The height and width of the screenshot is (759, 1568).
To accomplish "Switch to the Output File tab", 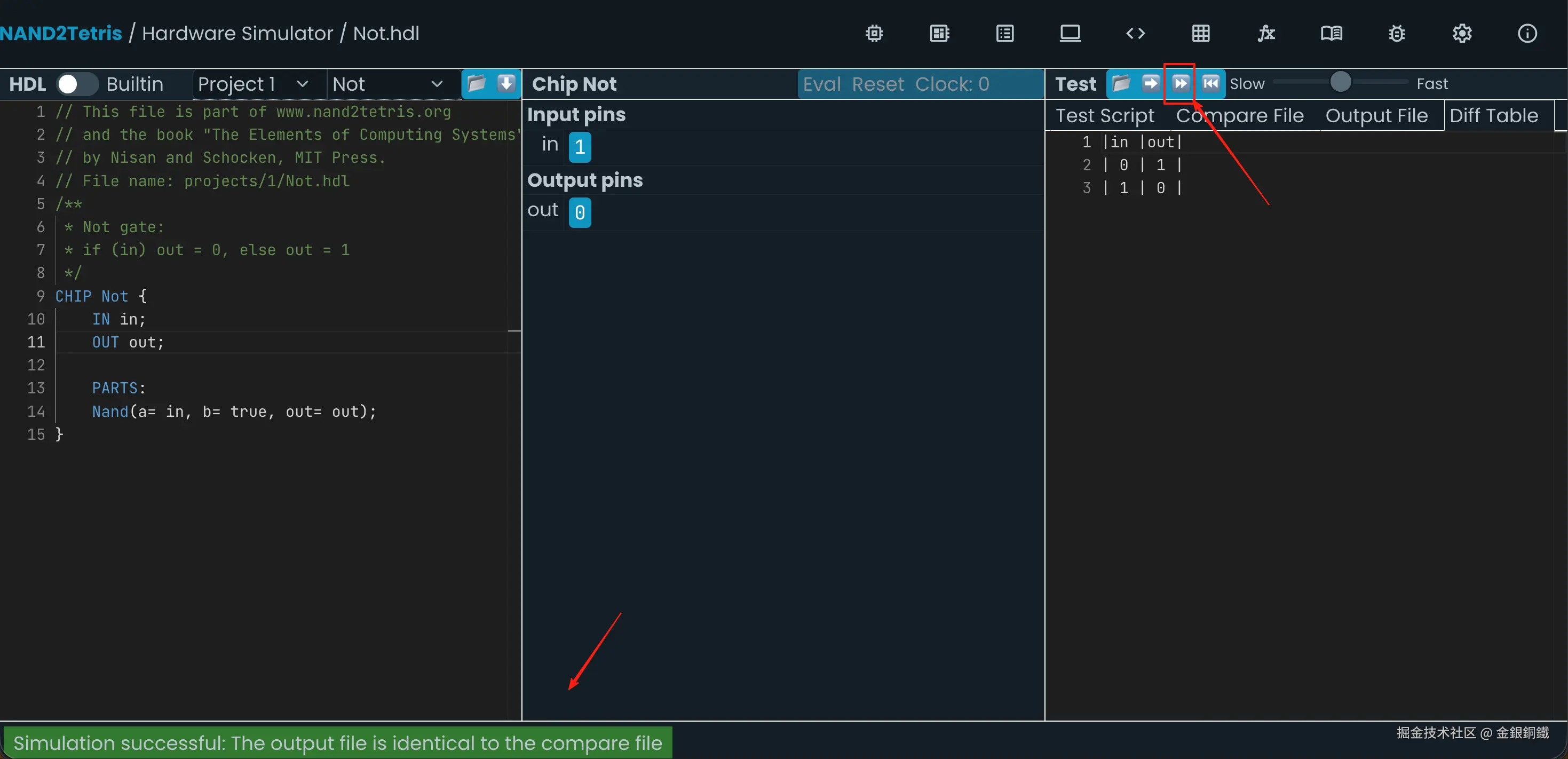I will [1376, 116].
